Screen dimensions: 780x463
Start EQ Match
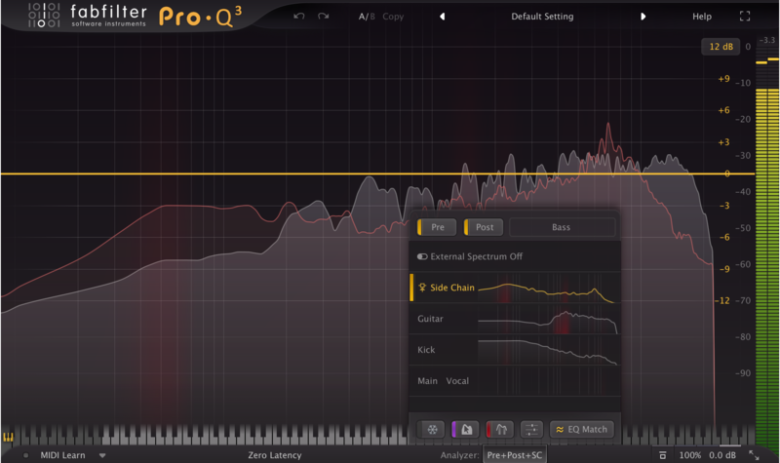(582, 430)
